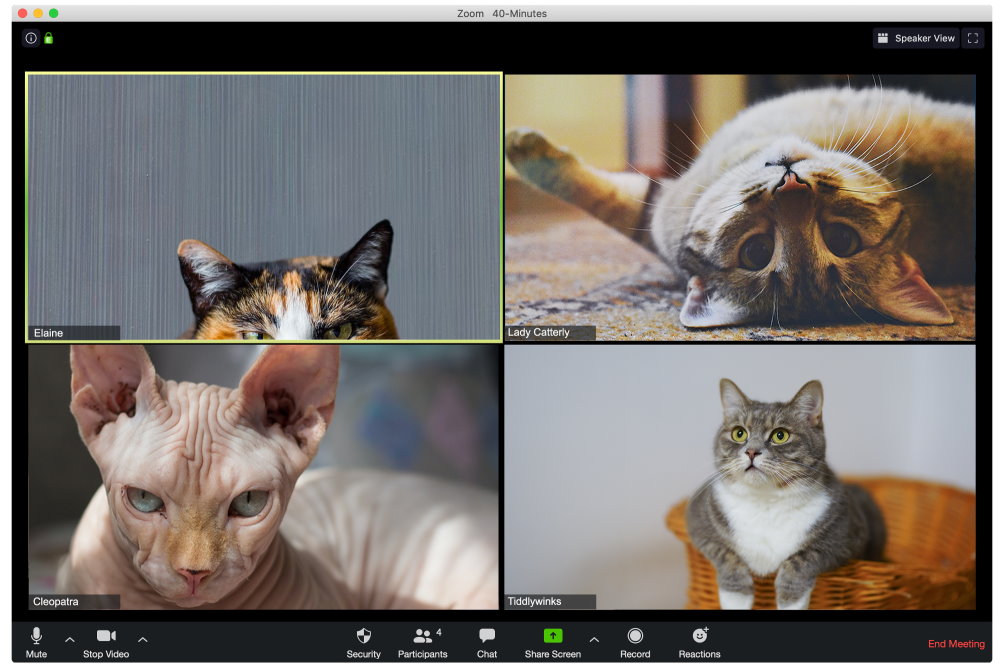Open the Reactions emoji menu

tap(700, 642)
